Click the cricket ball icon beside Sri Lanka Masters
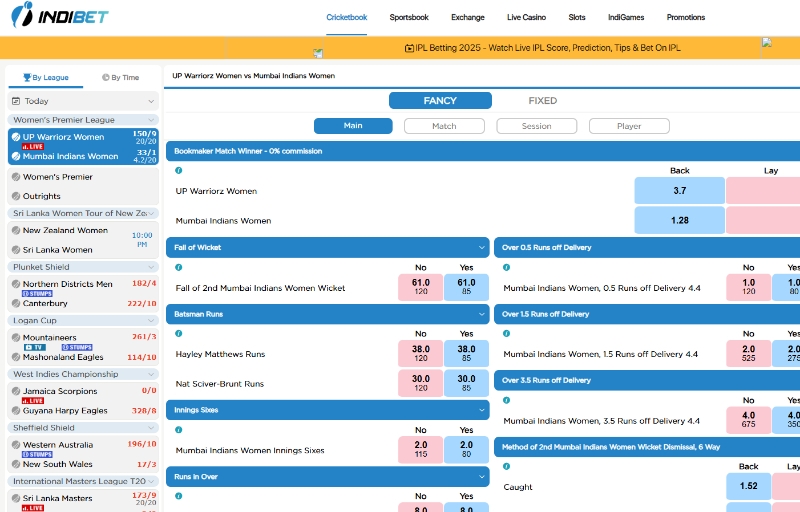The height and width of the screenshot is (512, 800). click(x=16, y=498)
